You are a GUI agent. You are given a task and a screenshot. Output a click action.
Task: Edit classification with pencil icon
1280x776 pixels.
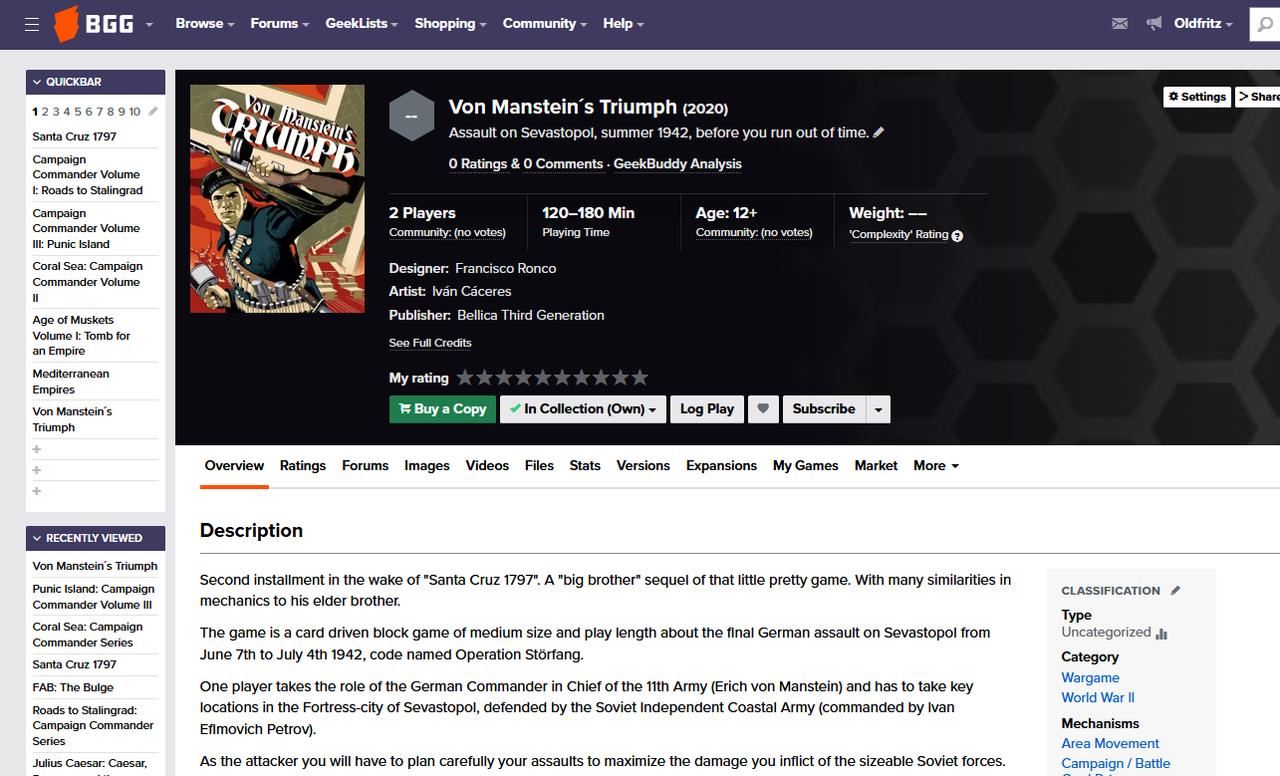pos(1175,591)
